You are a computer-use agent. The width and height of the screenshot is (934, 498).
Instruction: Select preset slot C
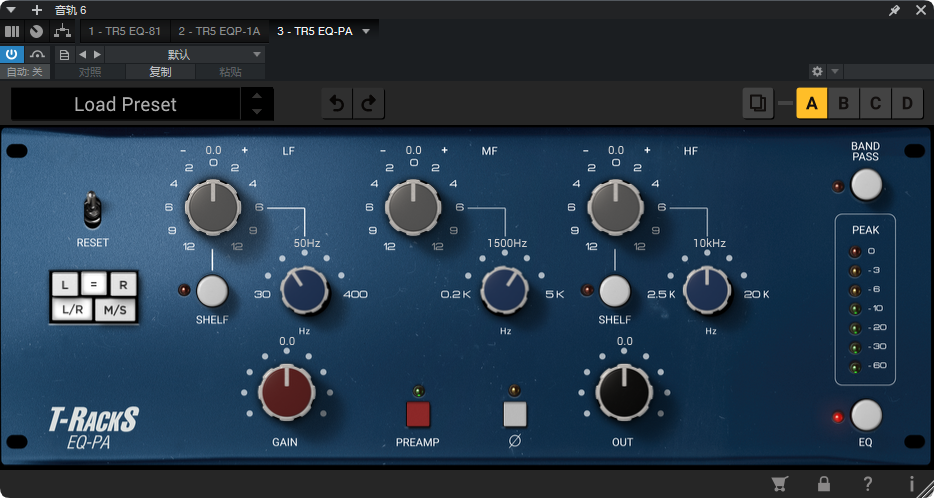875,104
